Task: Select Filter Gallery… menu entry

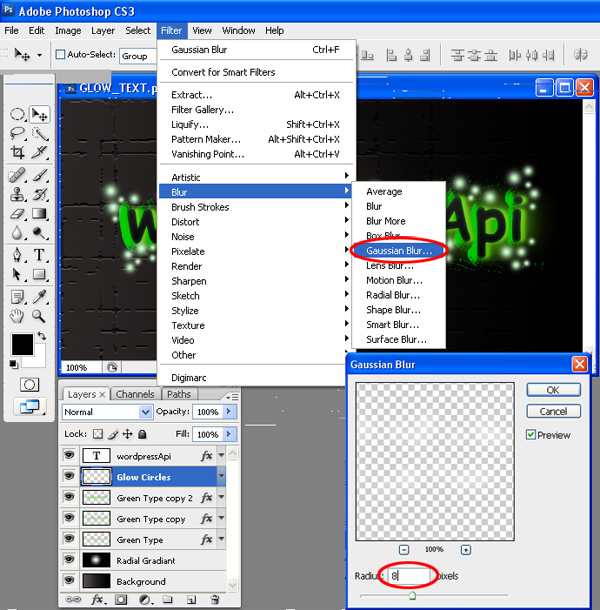Action: tap(256, 110)
